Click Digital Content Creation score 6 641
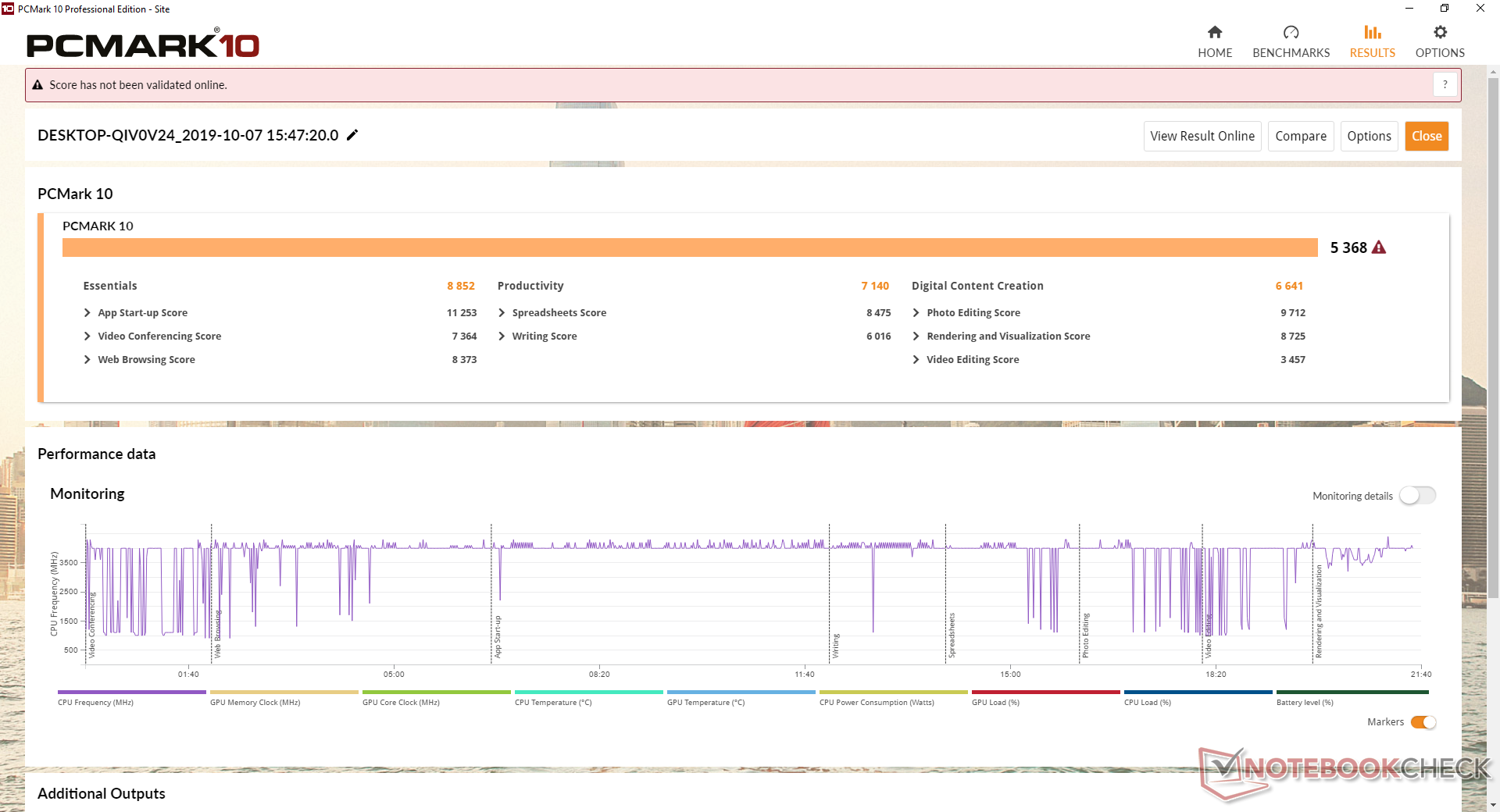The image size is (1500, 812). [1289, 286]
